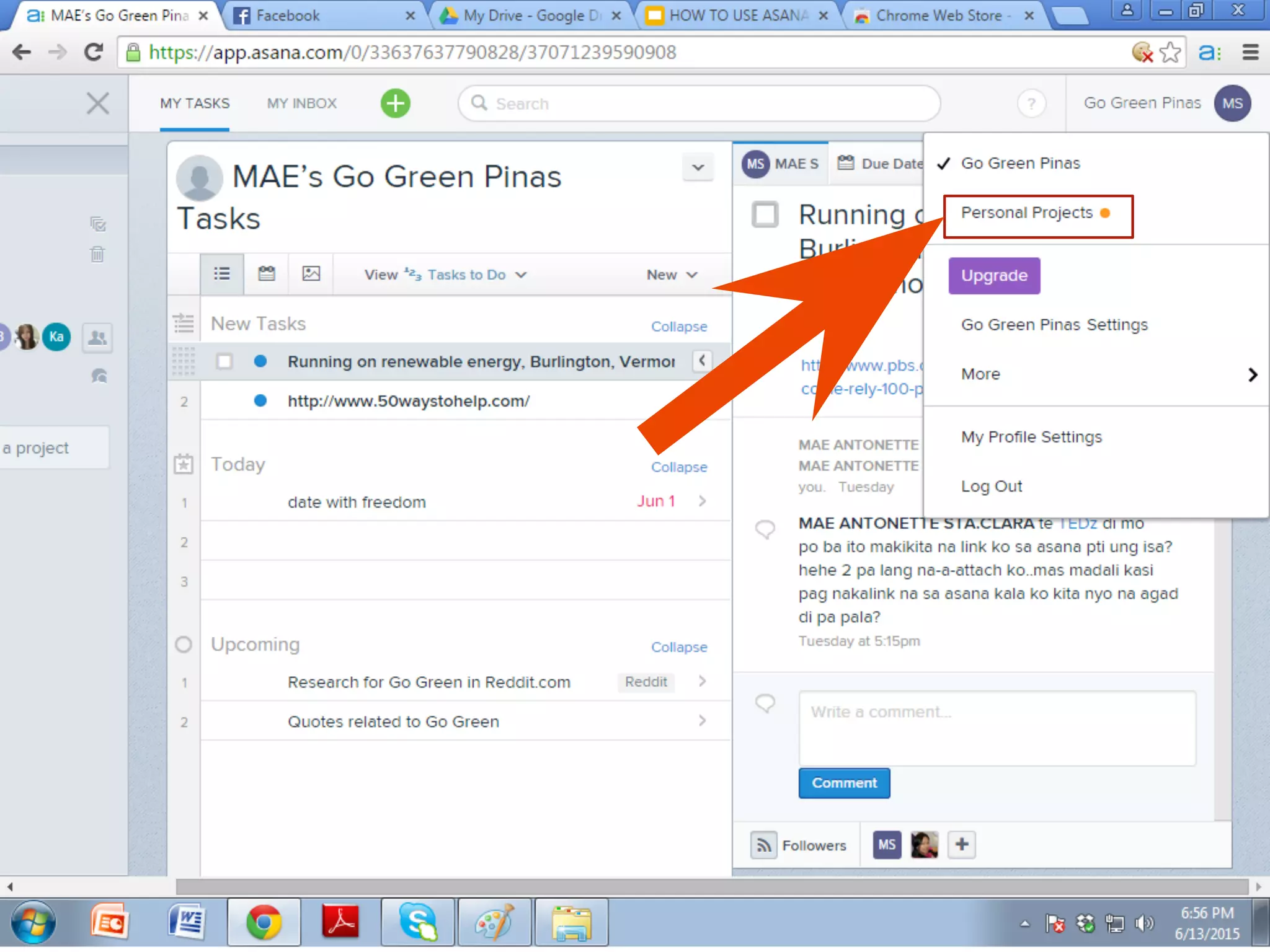Switch to calendar view icon
The width and height of the screenshot is (1270, 952).
267,273
